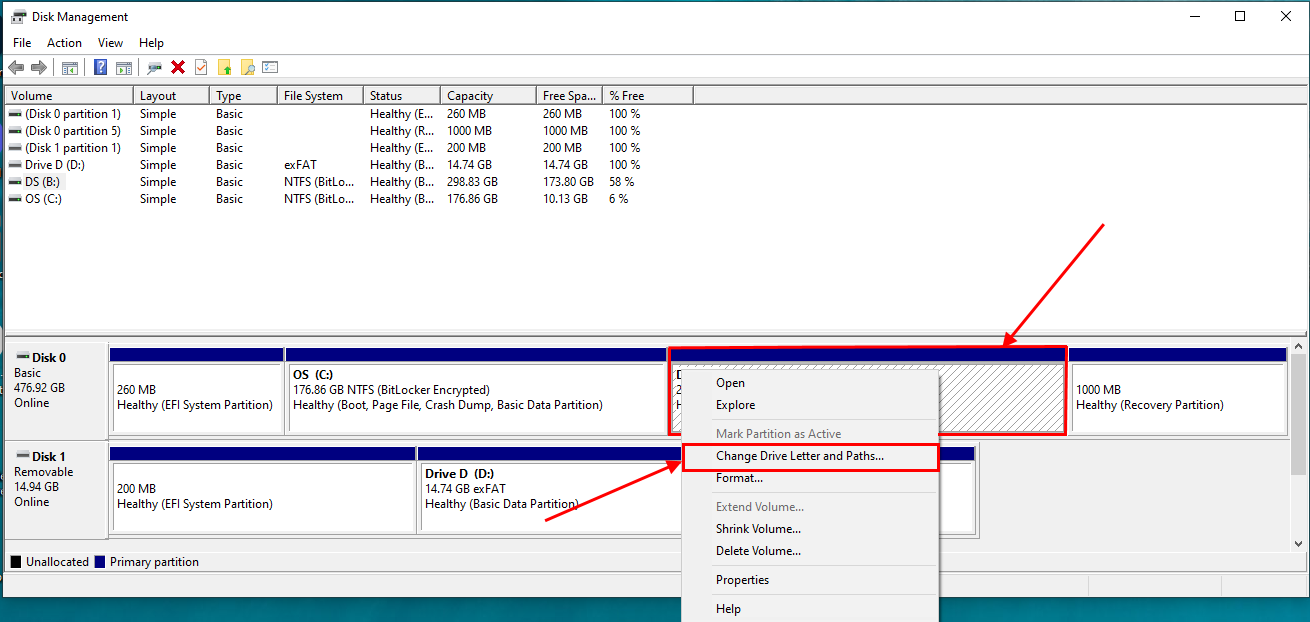Click the 10.13 GB free space cell
The width and height of the screenshot is (1310, 622).
click(565, 199)
